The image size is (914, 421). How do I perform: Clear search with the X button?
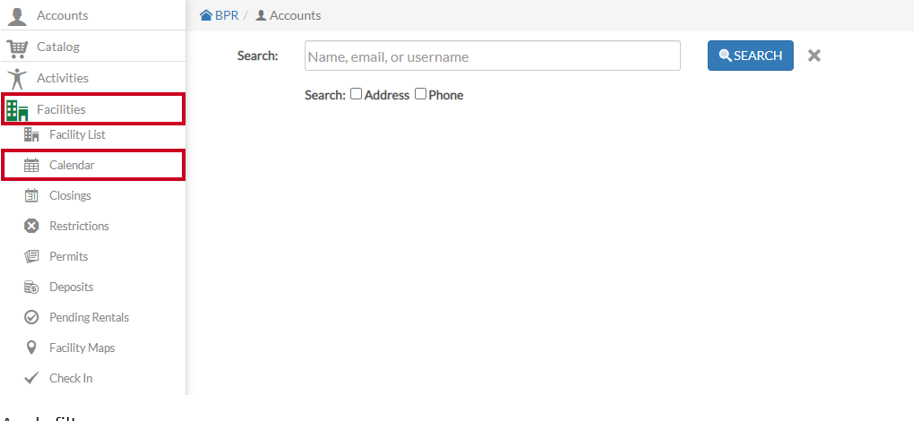click(x=814, y=55)
